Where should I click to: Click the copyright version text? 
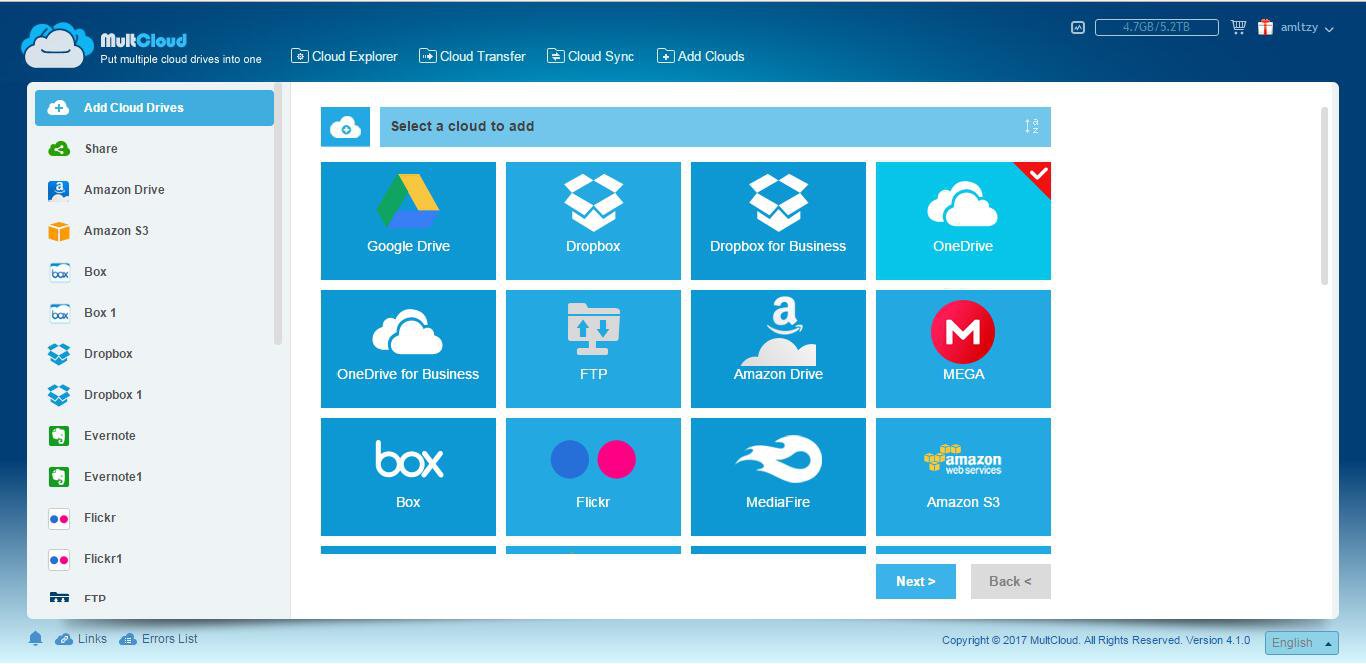pos(1096,640)
